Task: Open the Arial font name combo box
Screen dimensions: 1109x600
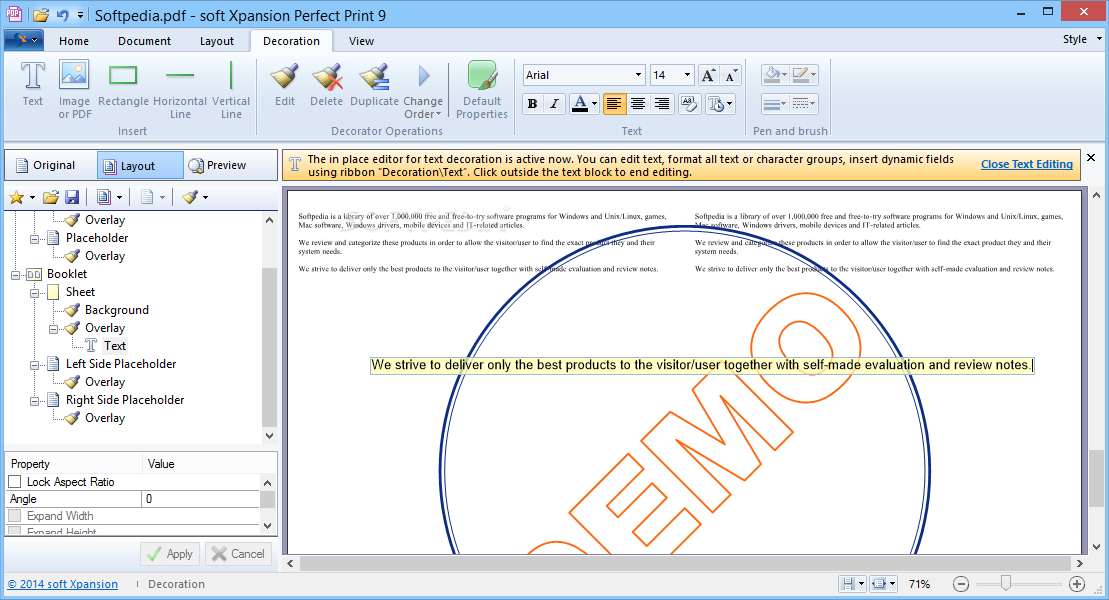Action: click(584, 75)
